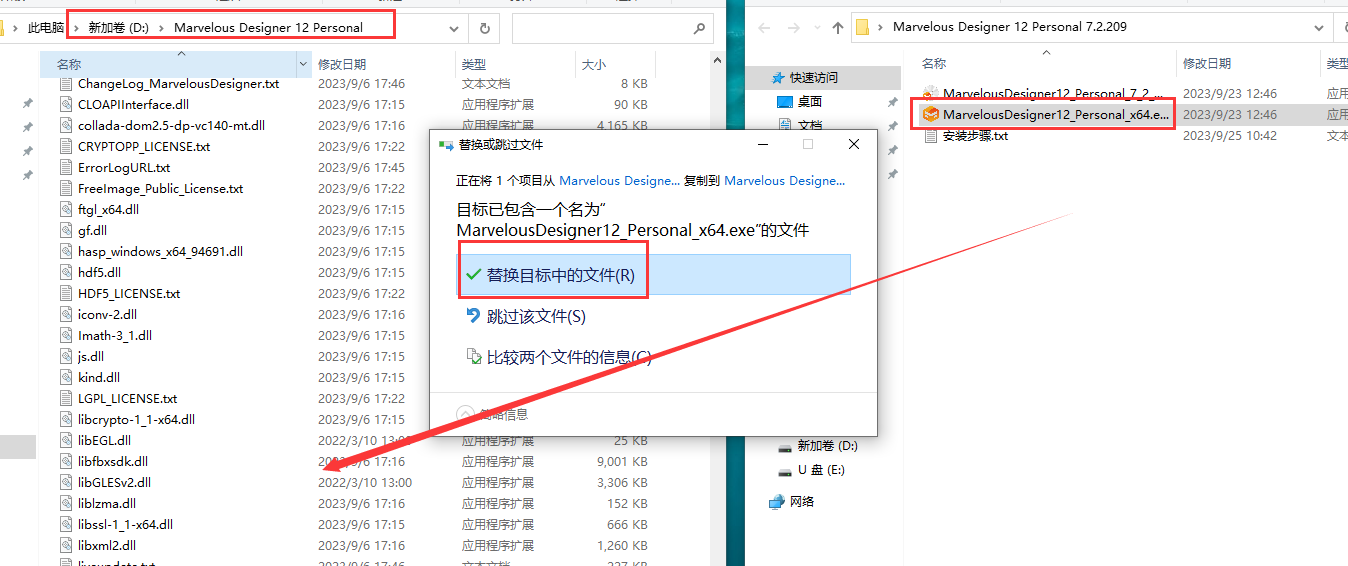Click the libcrypto-1_1-x64.dll file icon
This screenshot has height=566, width=1348.
click(67, 420)
